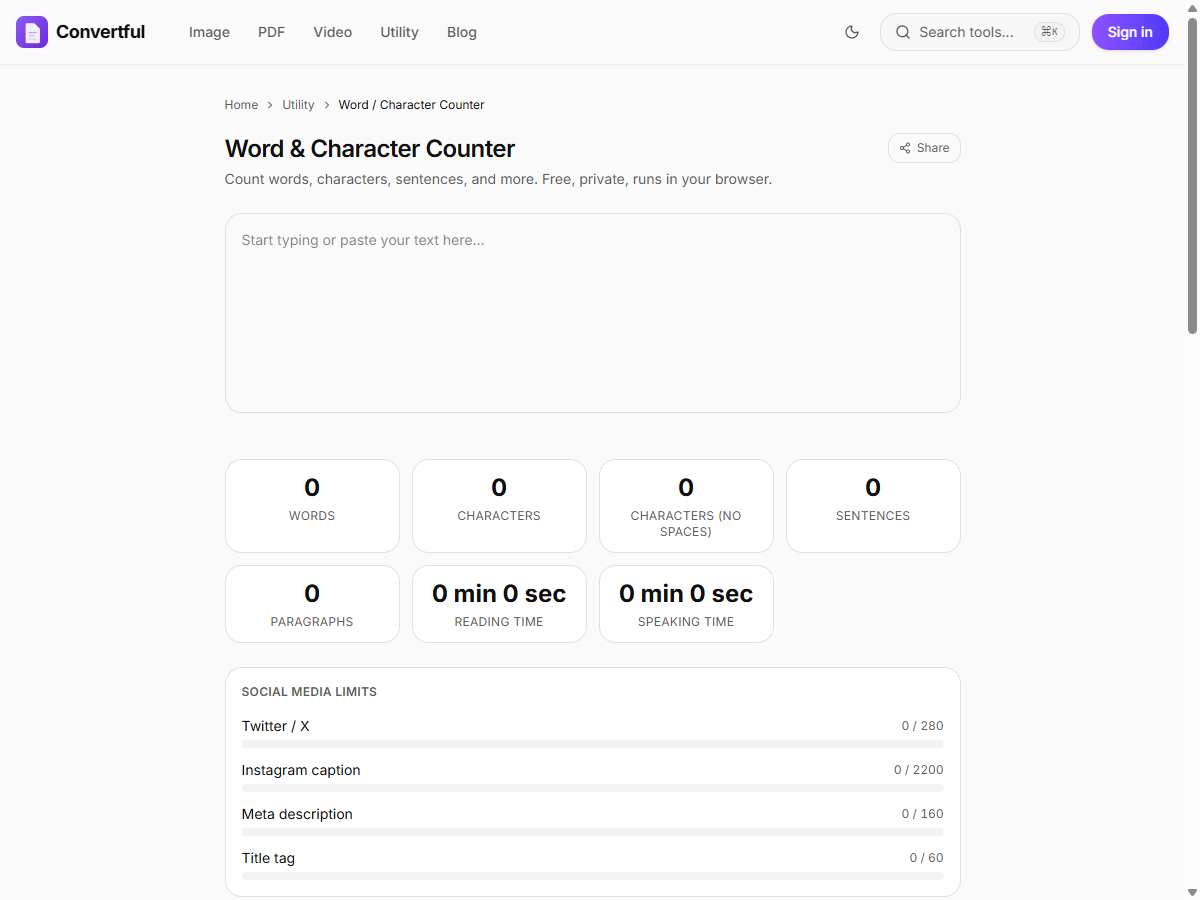Toggle dark mode with moon icon
Screen dimensions: 1200x900
click(852, 32)
